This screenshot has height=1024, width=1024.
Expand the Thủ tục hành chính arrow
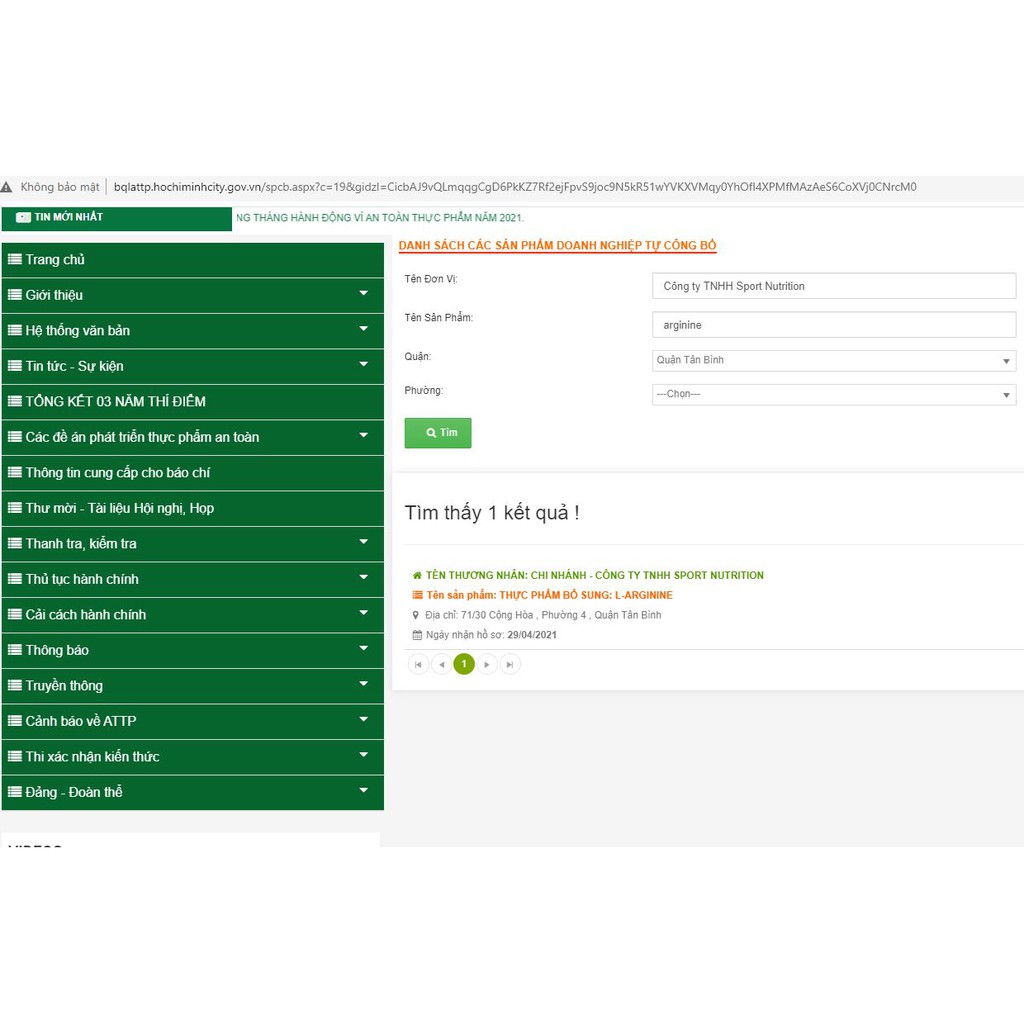tap(364, 577)
